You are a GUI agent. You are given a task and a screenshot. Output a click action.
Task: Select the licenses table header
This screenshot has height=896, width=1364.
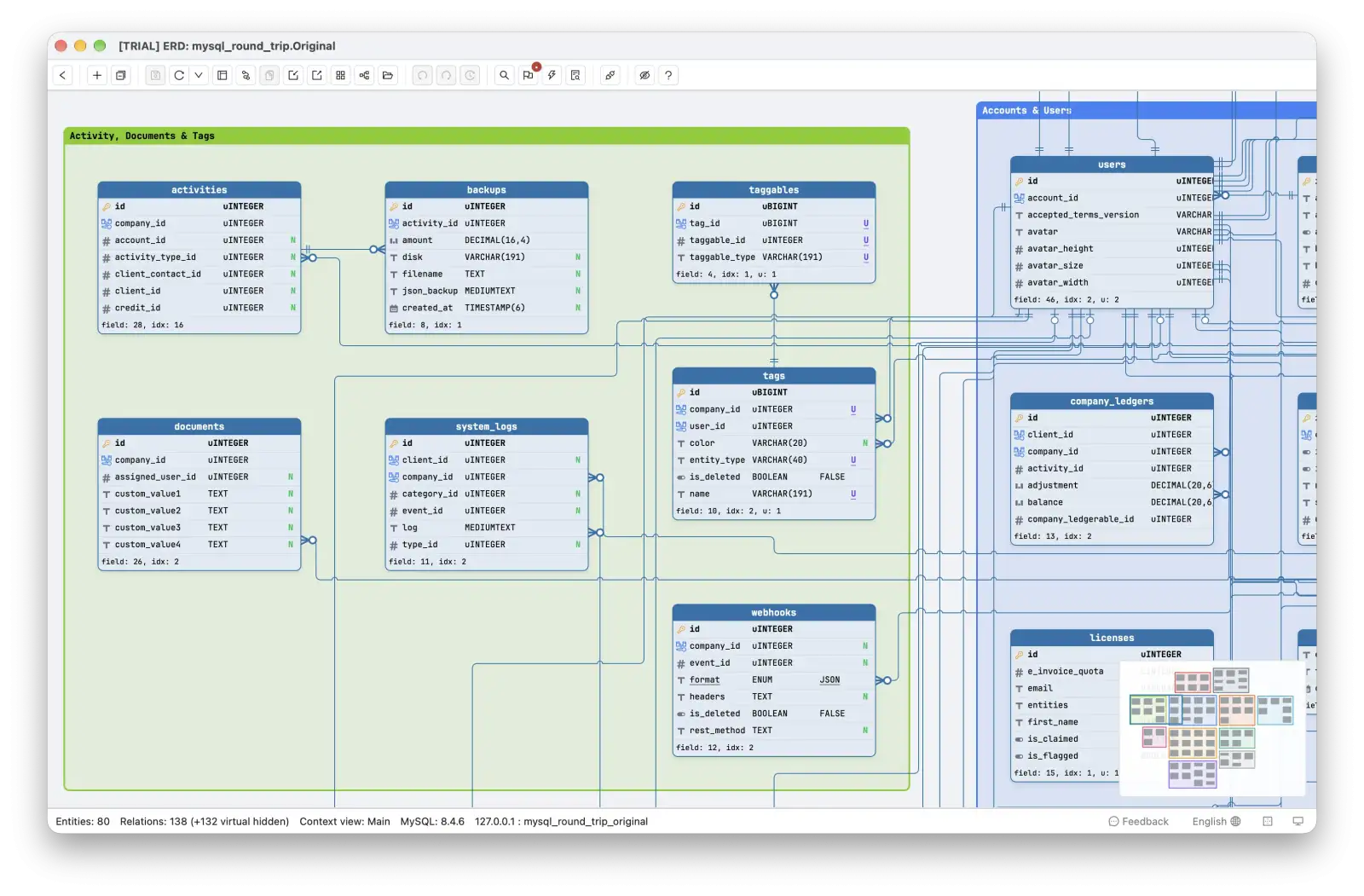point(1112,638)
